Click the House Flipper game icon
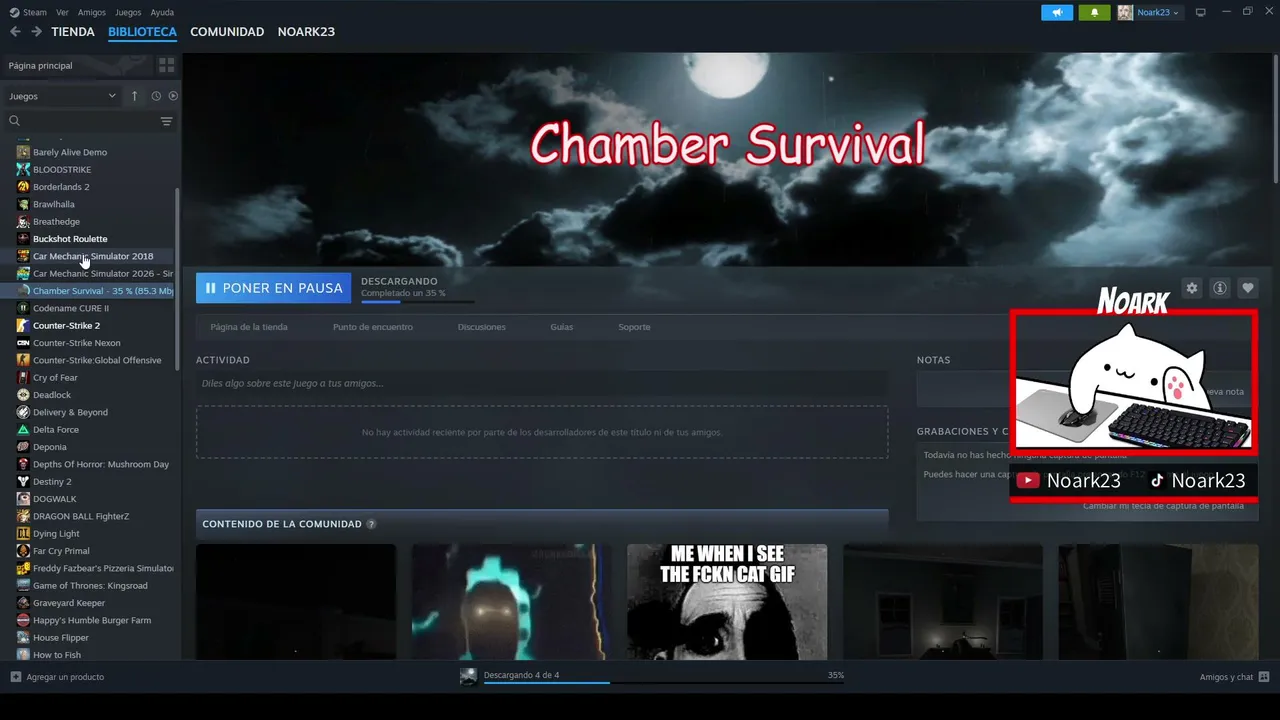Viewport: 1280px width, 720px height. (23, 637)
